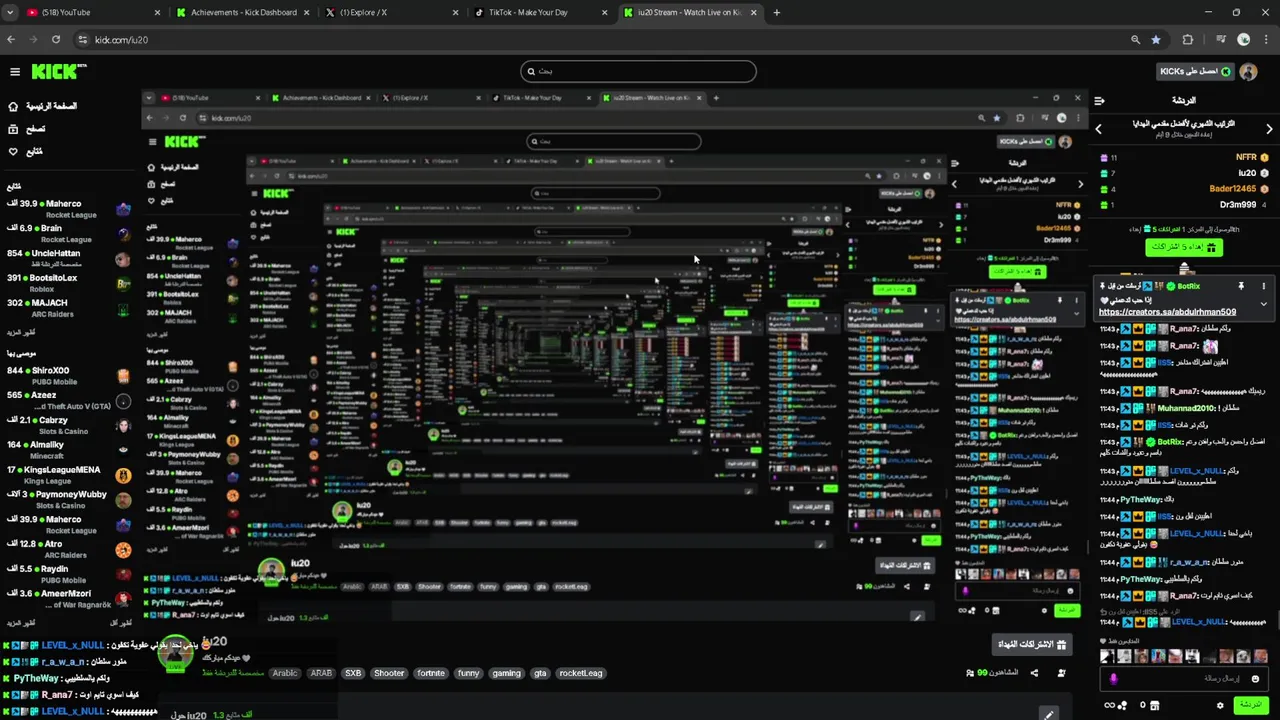
Task: Click Muhannad2010 username in chat
Action: [1184, 408]
